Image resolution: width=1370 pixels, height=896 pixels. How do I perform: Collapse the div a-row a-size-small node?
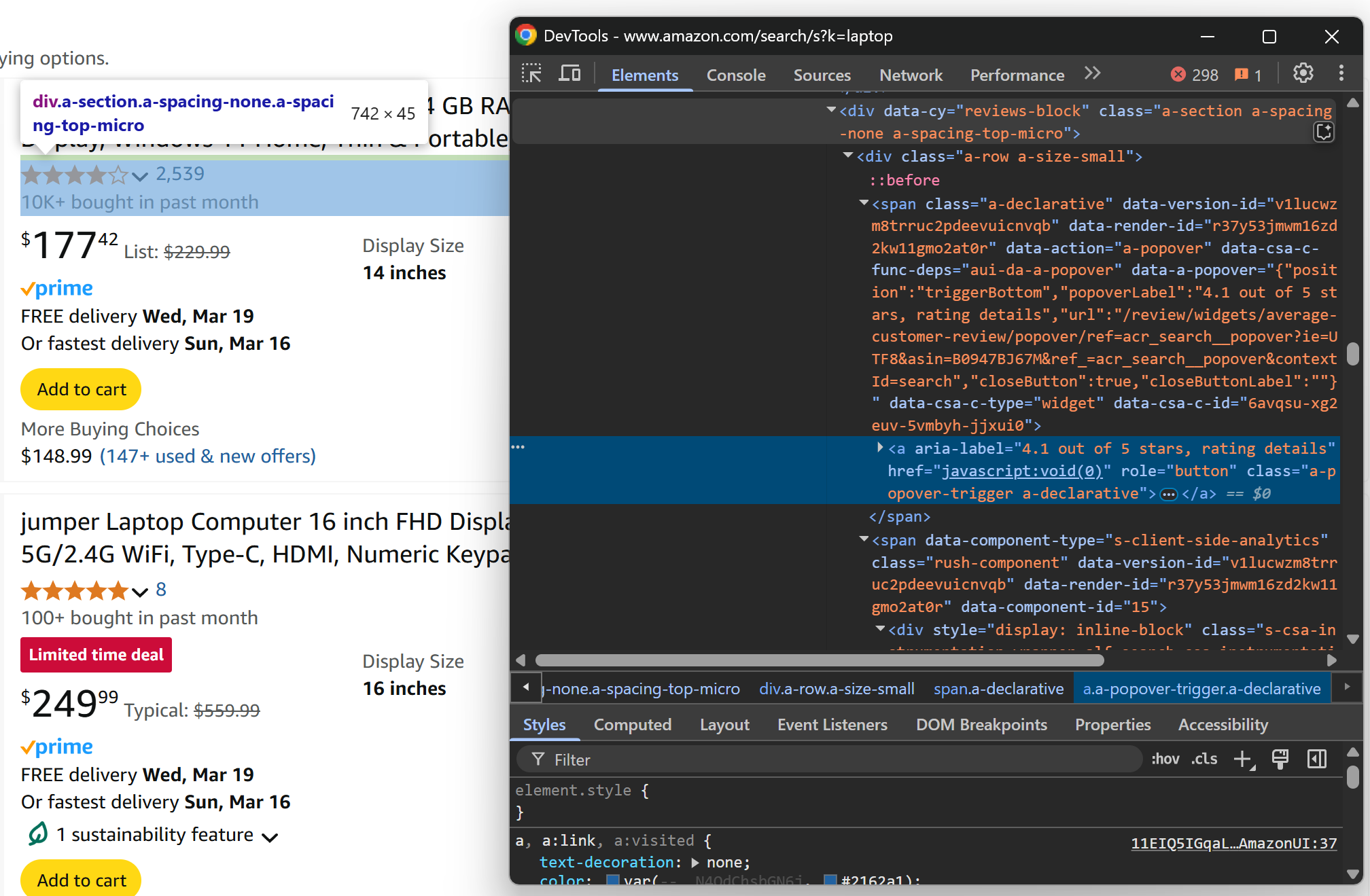[x=847, y=156]
